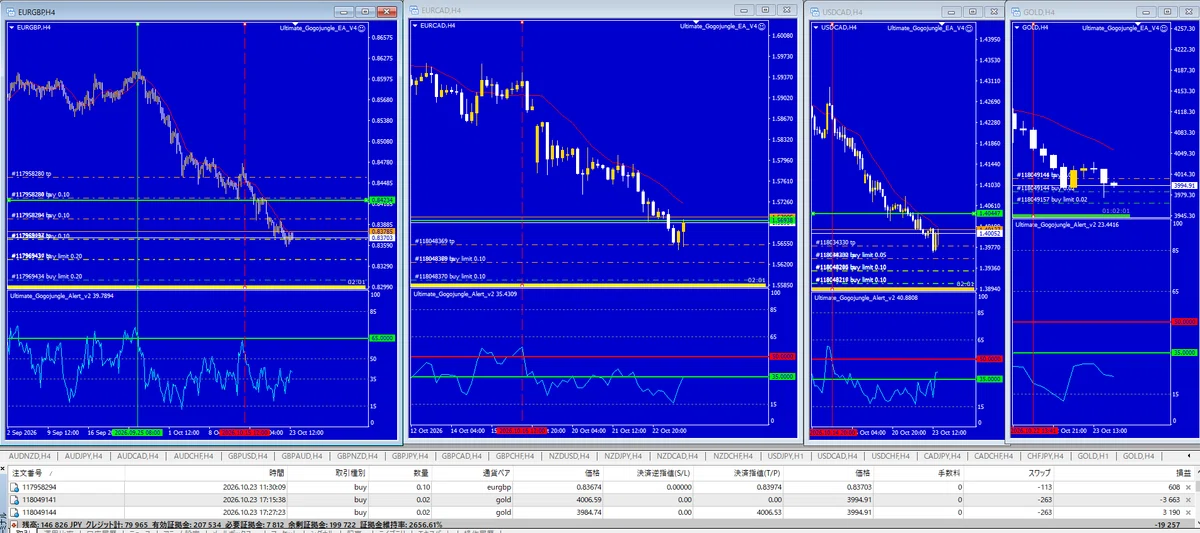Screen dimensions: 1200x533
Task: Switch to the GBPUSD,H4 chart tab
Action: pos(250,456)
